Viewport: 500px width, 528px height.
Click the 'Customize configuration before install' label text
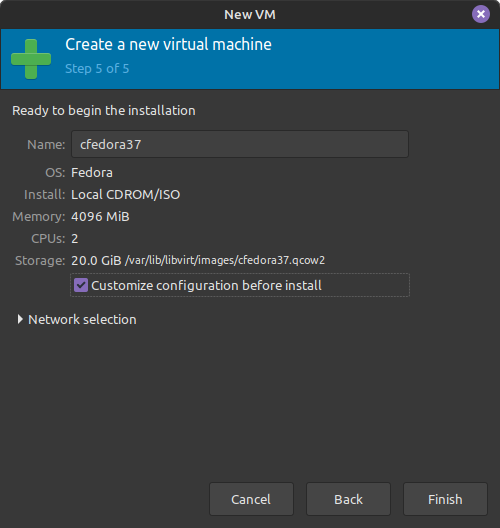tap(206, 286)
